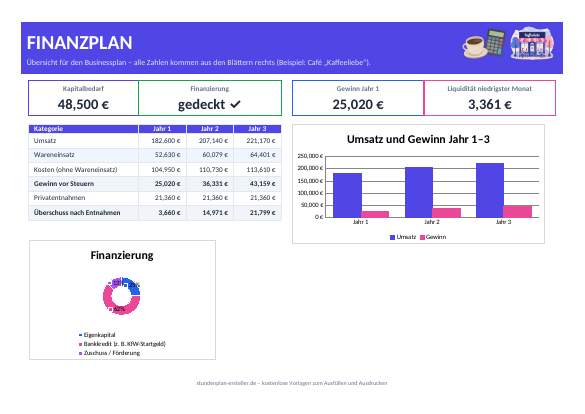Click the Jahr 1 Gewinn bar

click(375, 214)
